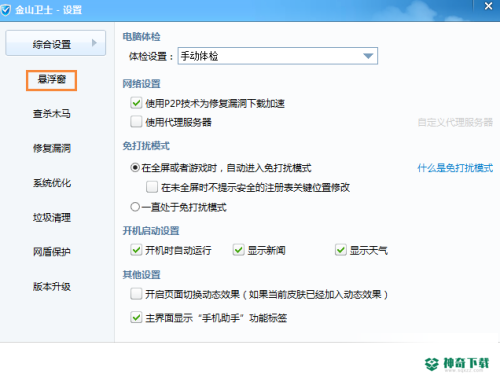Click the 神奇下载 watermark logo
The width and height of the screenshot is (500, 382).
[457, 364]
